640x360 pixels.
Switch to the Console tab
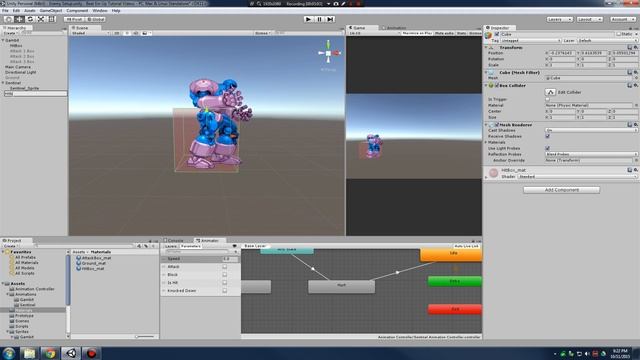[x=173, y=240]
